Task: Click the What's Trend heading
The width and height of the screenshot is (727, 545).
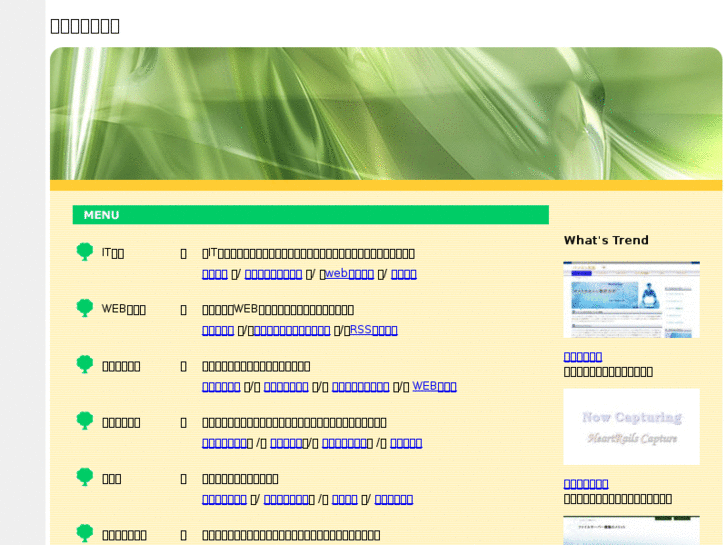Action: 606,240
